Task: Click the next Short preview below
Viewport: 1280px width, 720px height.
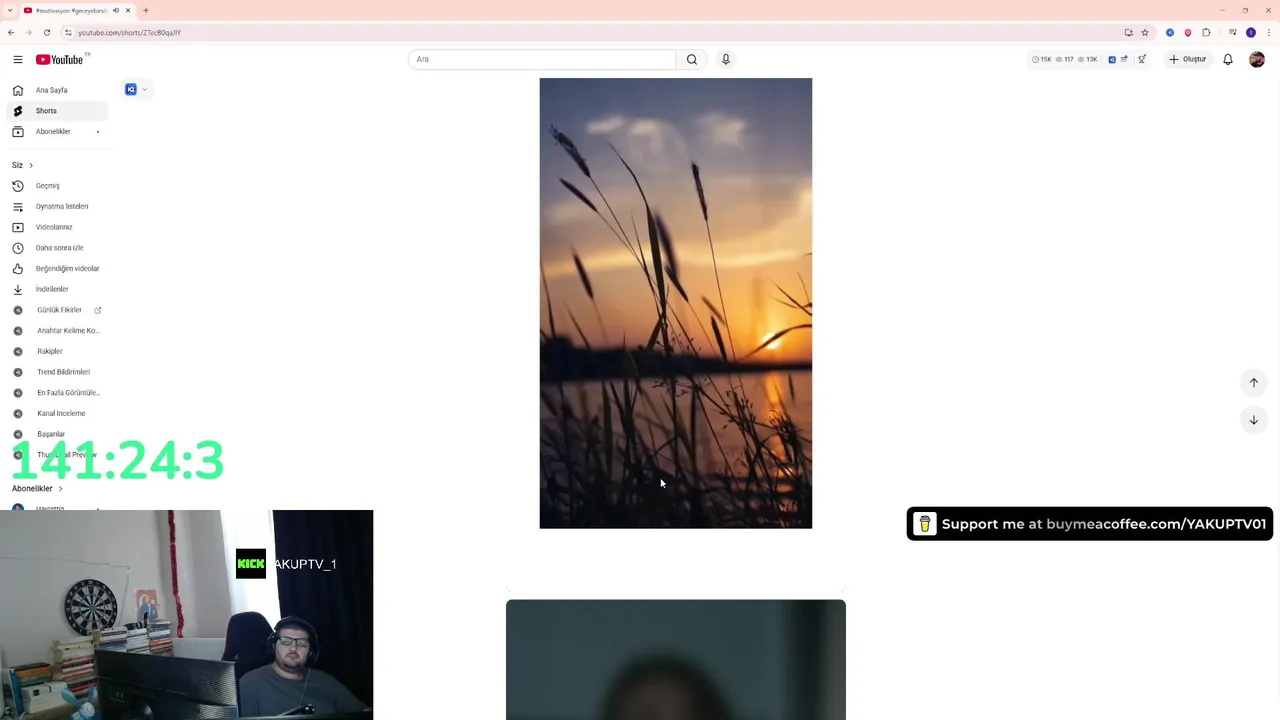Action: click(x=676, y=659)
